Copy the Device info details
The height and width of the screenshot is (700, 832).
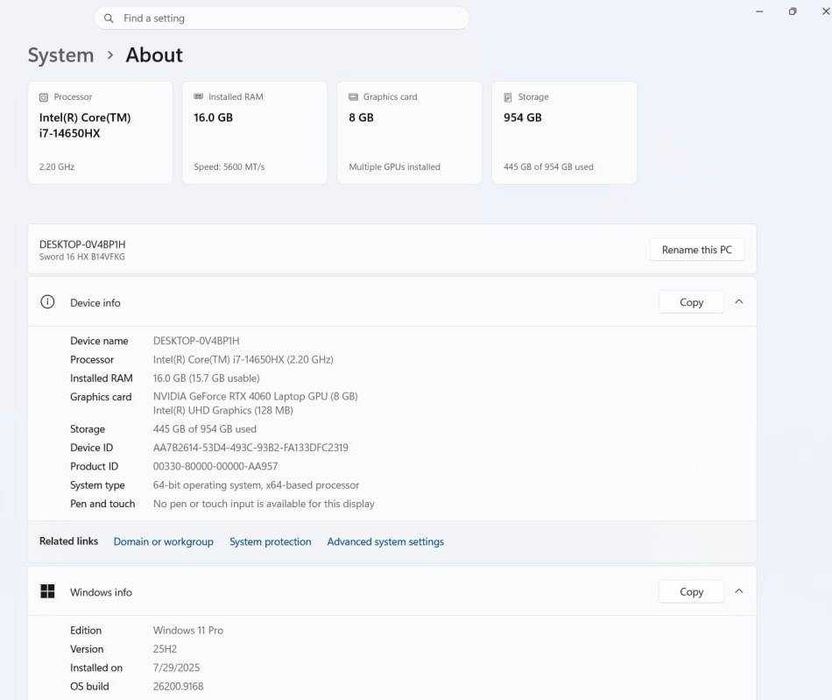click(x=691, y=302)
